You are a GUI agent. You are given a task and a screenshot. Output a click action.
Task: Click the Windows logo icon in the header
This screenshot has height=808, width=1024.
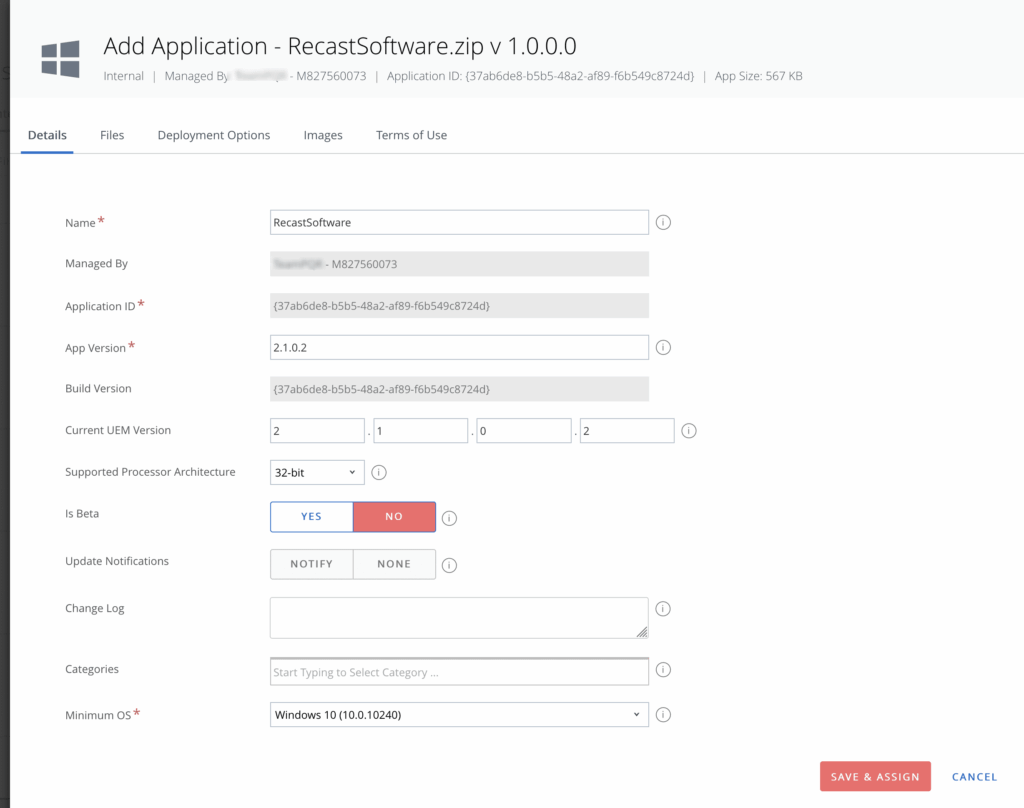(x=59, y=58)
